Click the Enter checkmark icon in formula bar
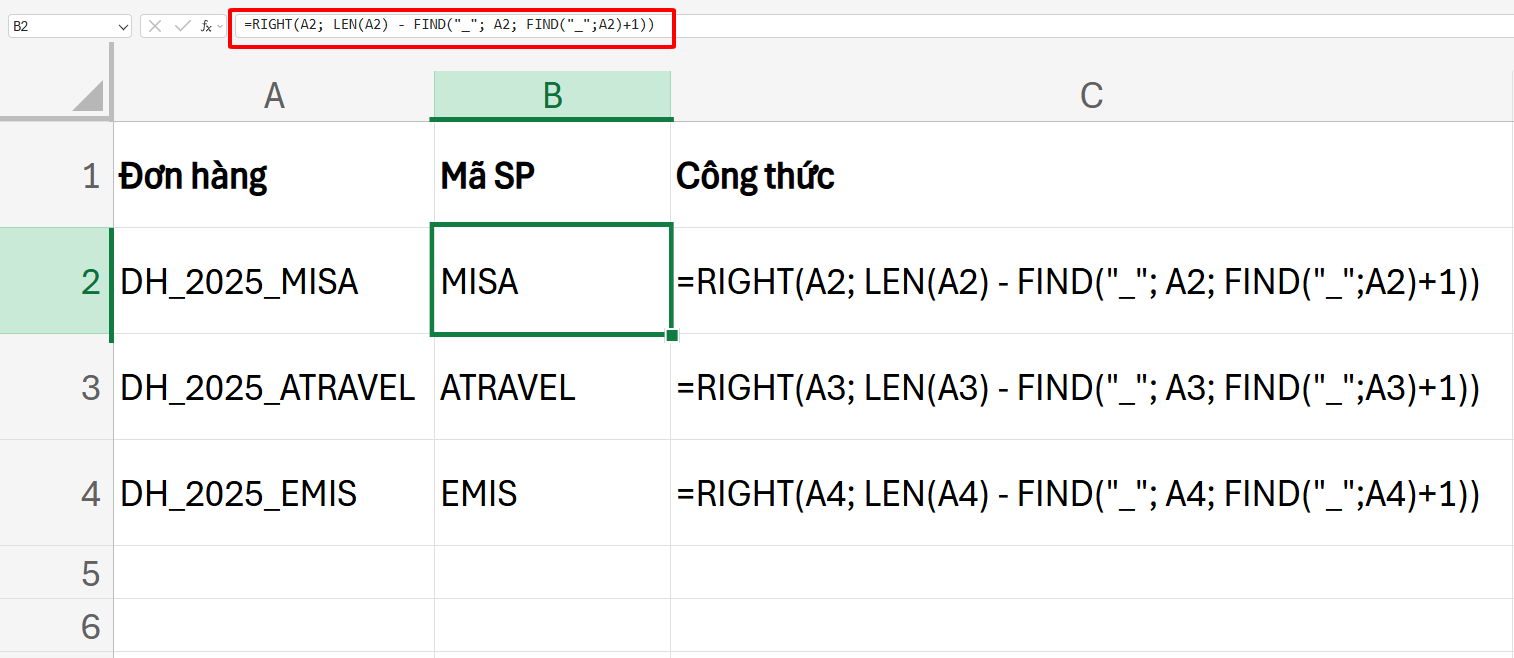1514x658 pixels. 181,26
